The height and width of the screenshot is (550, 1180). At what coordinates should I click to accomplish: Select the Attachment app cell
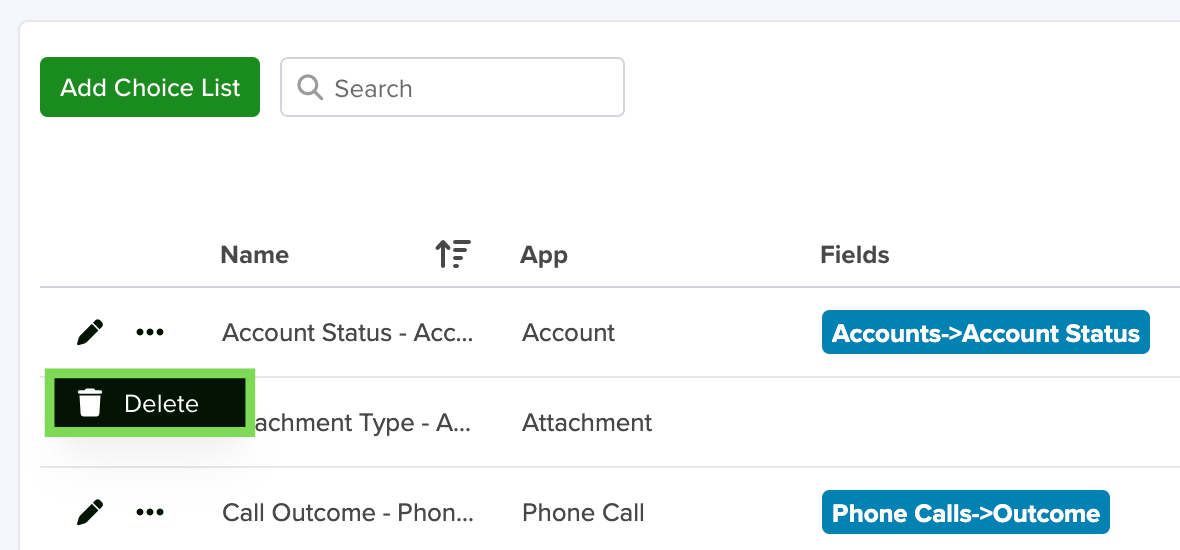coord(587,423)
